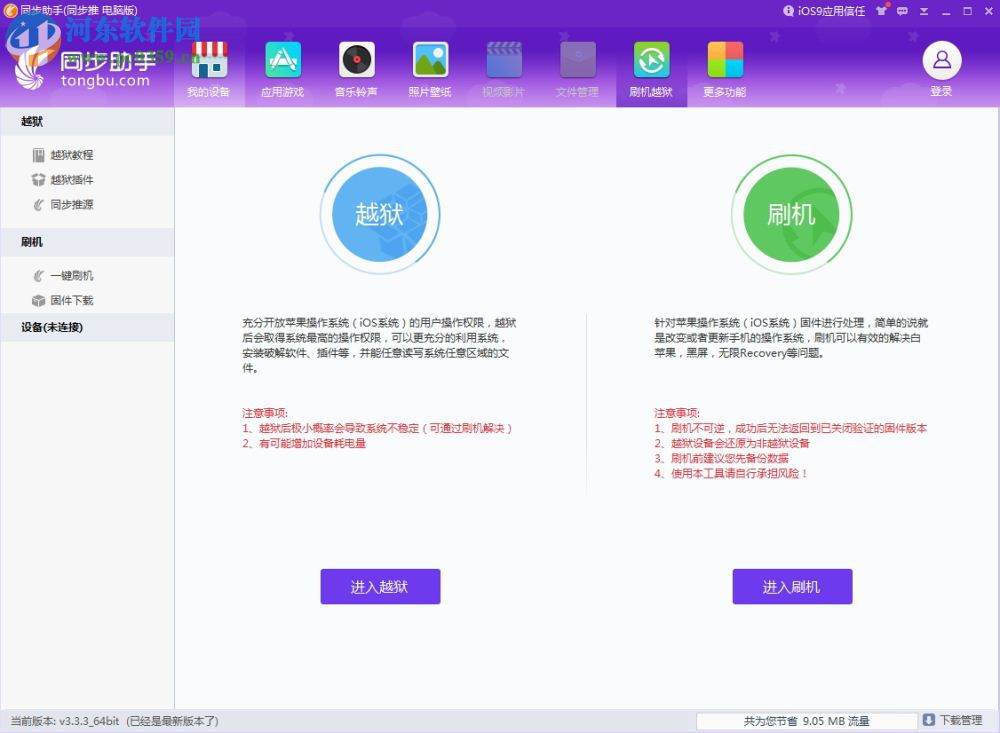Open 越狱教程 in the sidebar
The width and height of the screenshot is (1000, 733).
[71, 155]
